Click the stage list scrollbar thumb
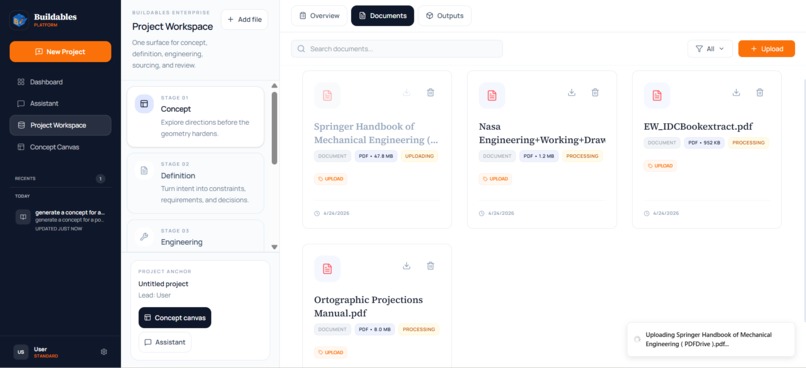The width and height of the screenshot is (806, 368). point(274,128)
